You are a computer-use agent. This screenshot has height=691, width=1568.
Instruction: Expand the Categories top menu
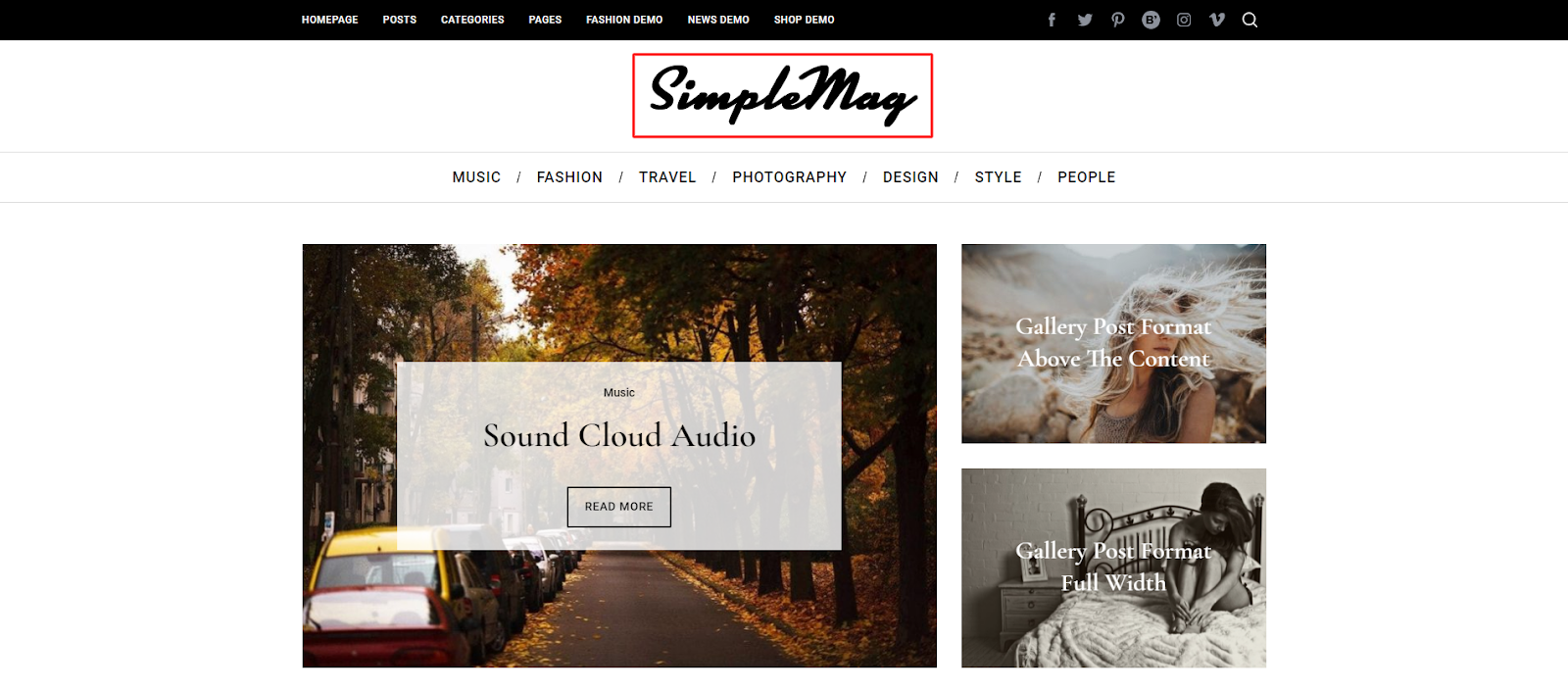click(x=472, y=20)
